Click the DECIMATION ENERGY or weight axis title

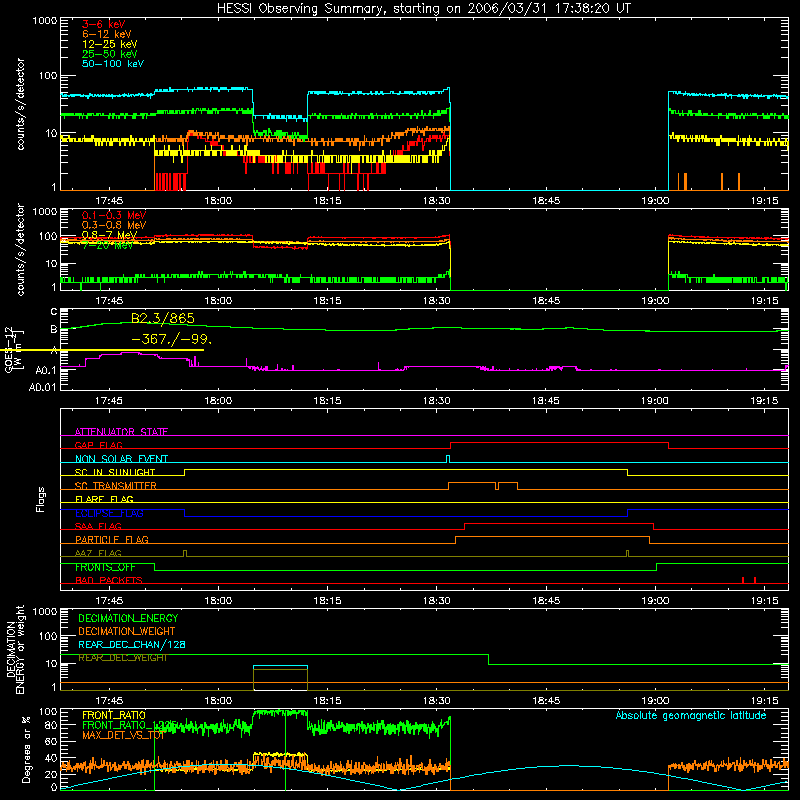pos(15,650)
